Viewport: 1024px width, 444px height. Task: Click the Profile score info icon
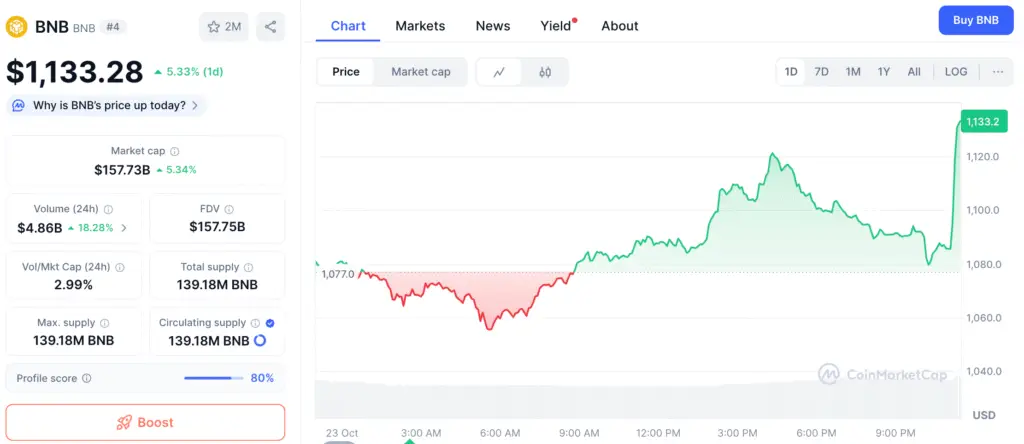tap(87, 379)
